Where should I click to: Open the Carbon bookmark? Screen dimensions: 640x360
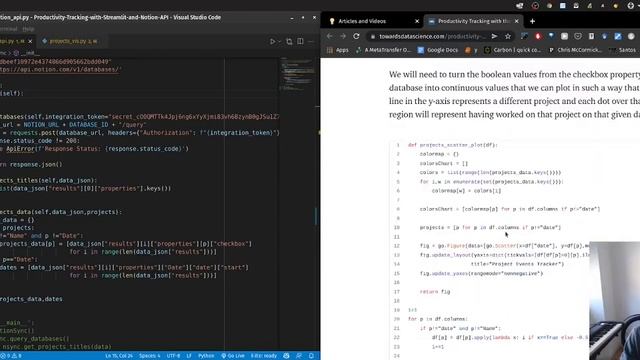click(x=512, y=50)
